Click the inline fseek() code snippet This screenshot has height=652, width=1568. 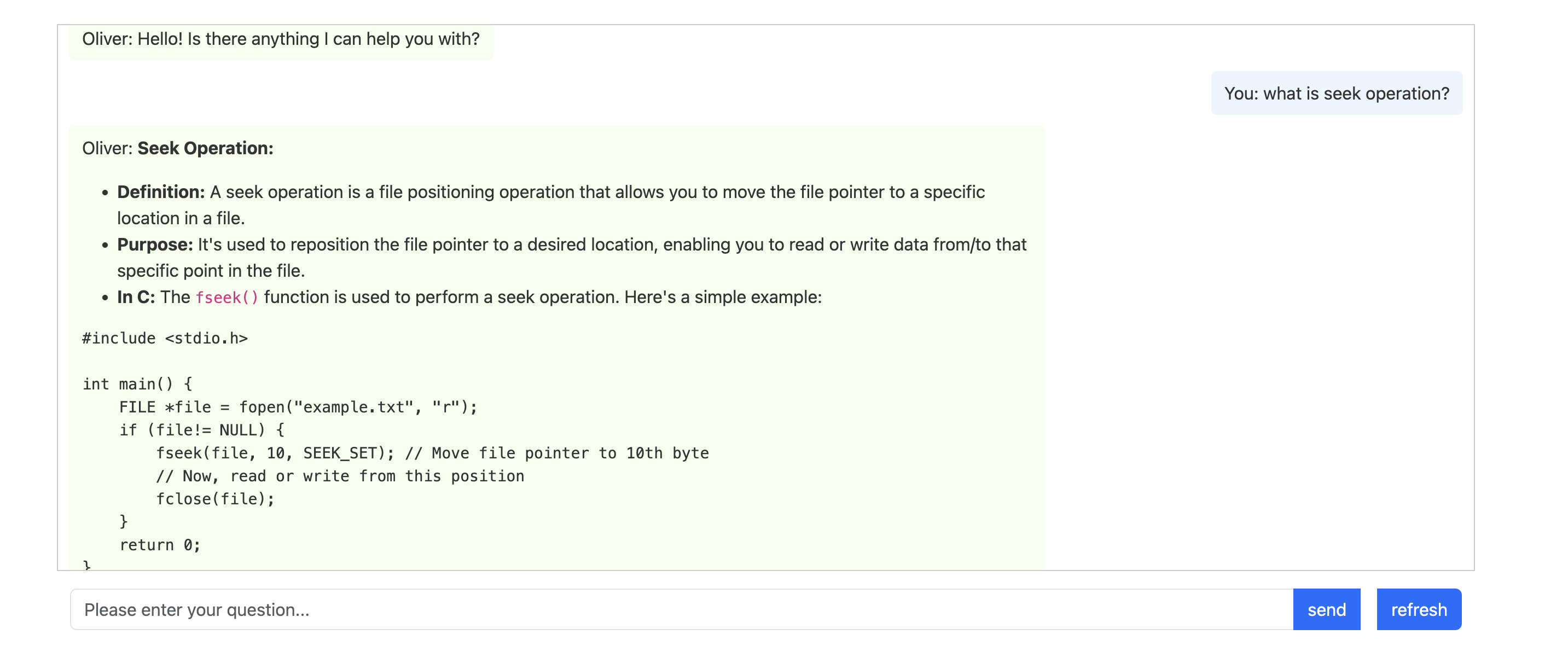pos(227,298)
